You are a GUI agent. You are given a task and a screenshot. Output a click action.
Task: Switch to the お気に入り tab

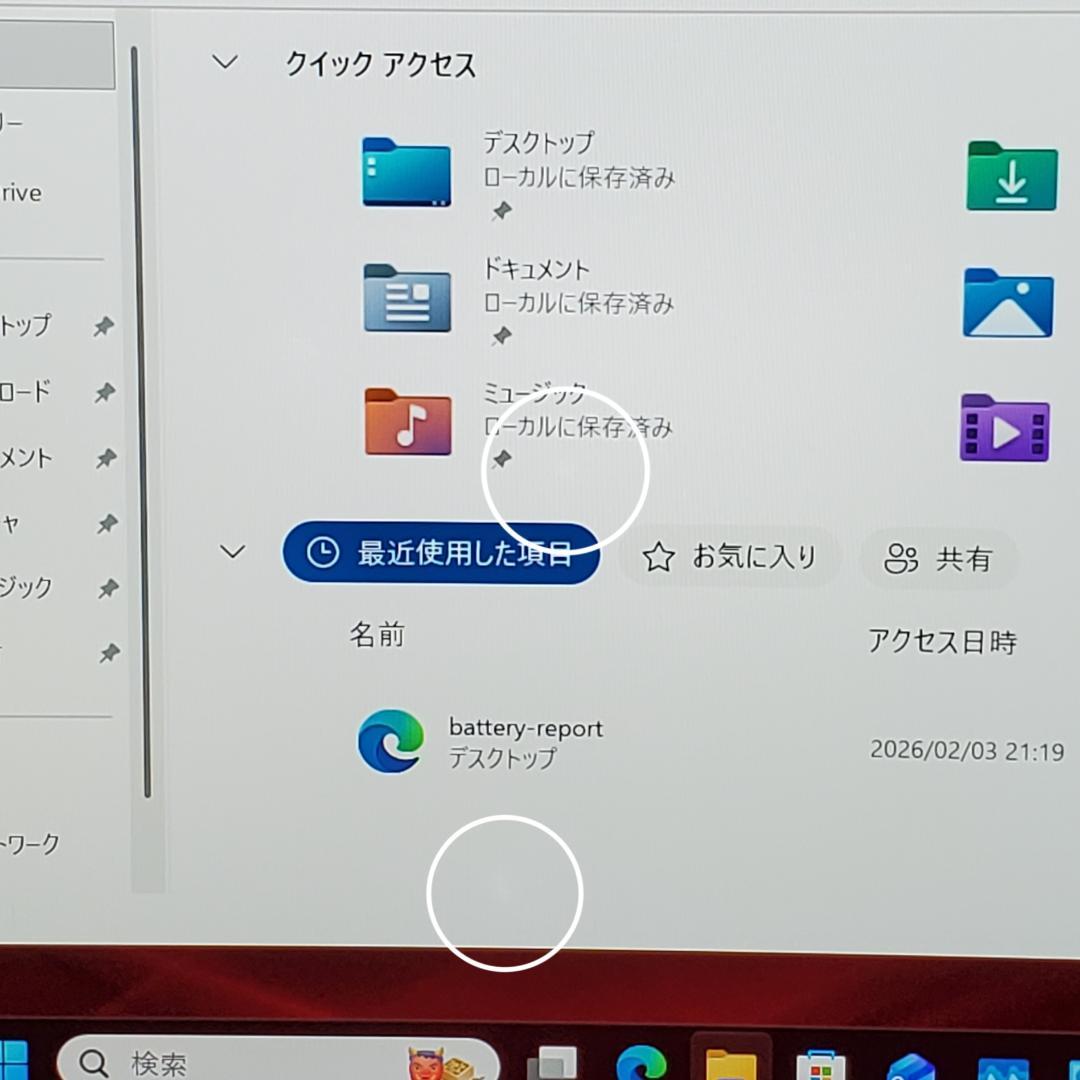(x=732, y=557)
